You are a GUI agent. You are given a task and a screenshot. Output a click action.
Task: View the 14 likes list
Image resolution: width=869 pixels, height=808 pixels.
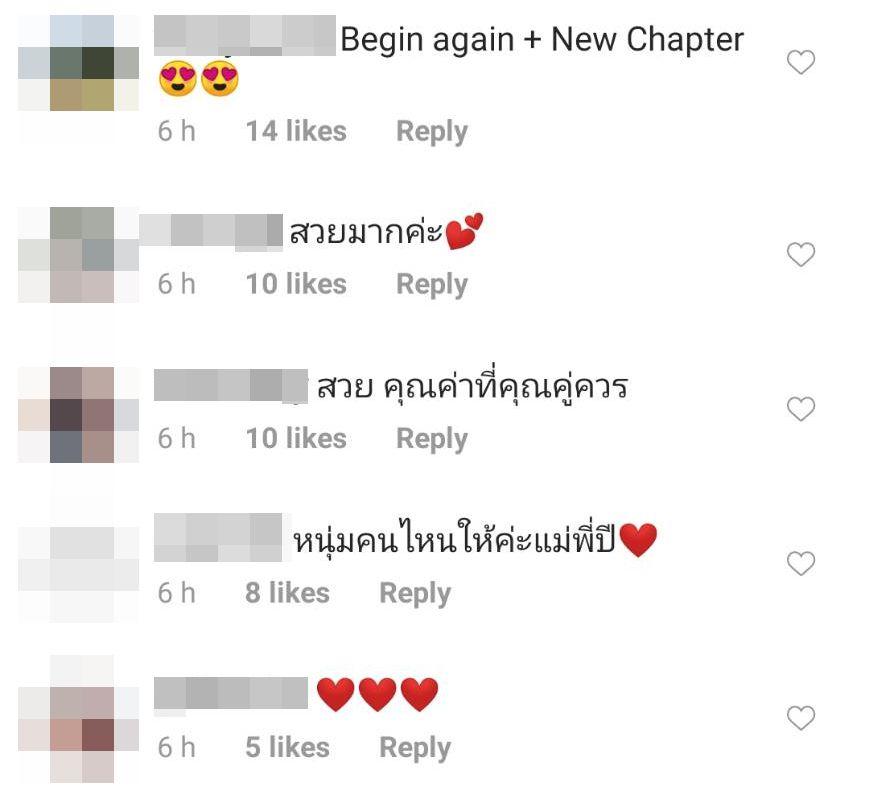296,131
